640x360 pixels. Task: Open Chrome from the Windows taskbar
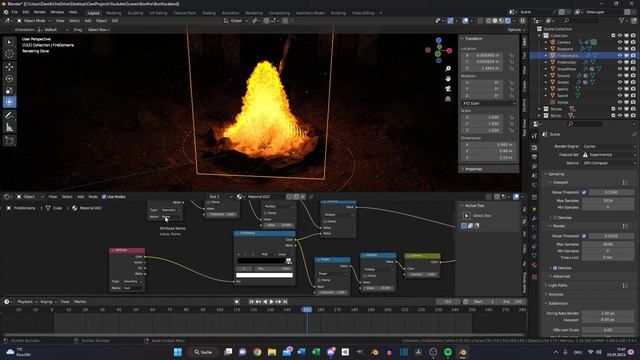[257, 352]
